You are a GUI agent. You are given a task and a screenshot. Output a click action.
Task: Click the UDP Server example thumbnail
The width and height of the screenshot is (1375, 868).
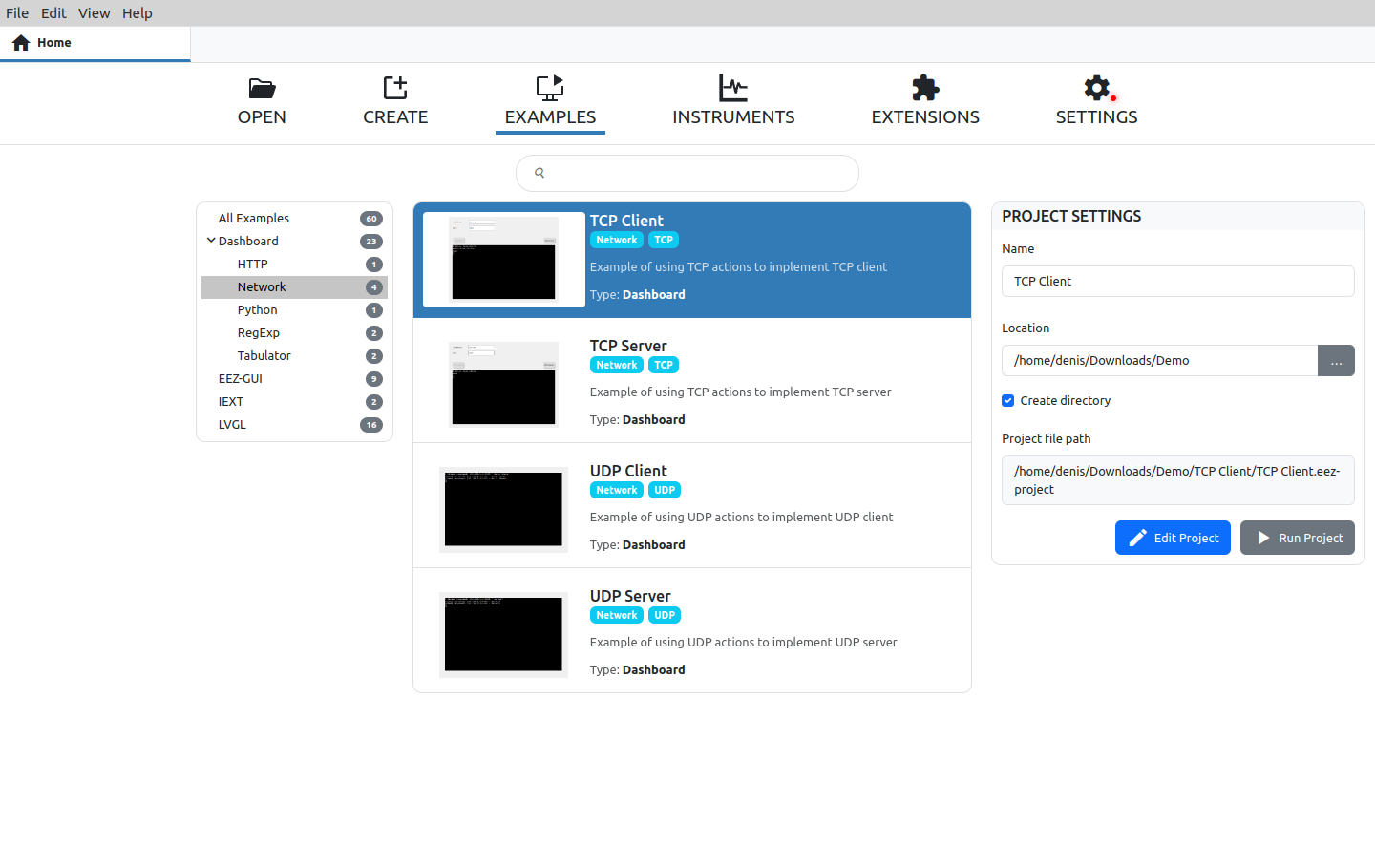point(504,635)
